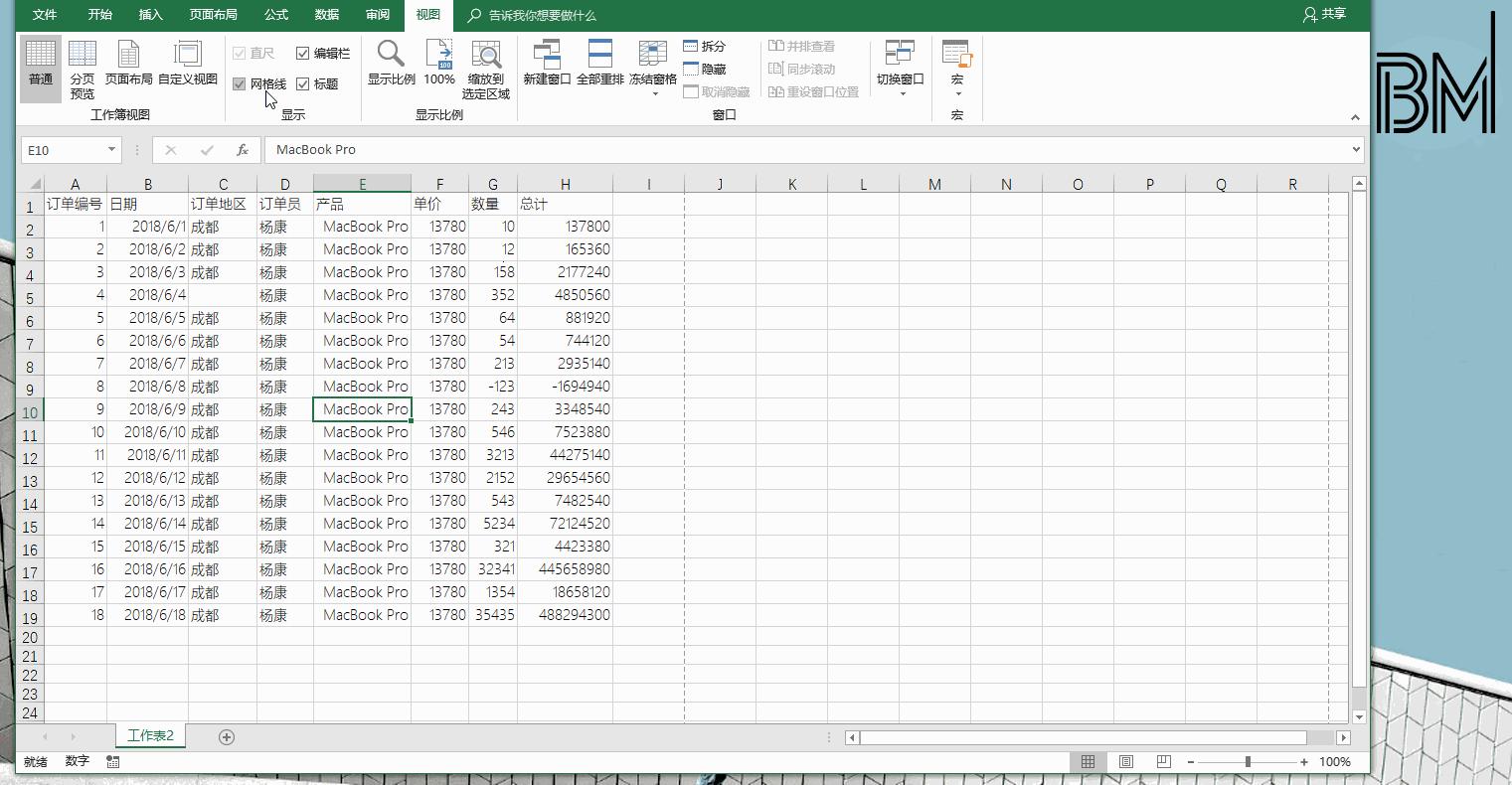Image resolution: width=1512 pixels, height=785 pixels.
Task: Switch to Normal (普通) workbook view
Action: click(x=41, y=69)
